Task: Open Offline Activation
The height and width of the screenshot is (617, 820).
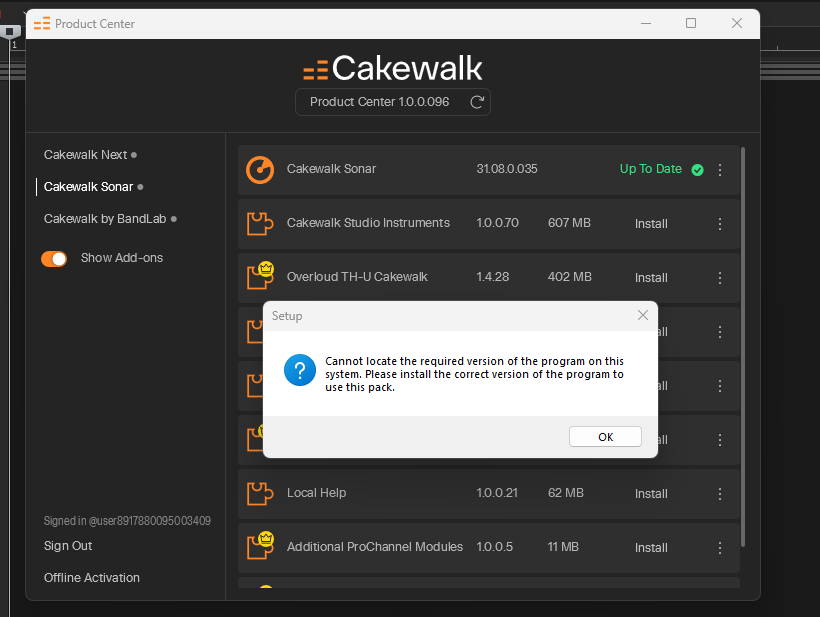Action: point(92,578)
